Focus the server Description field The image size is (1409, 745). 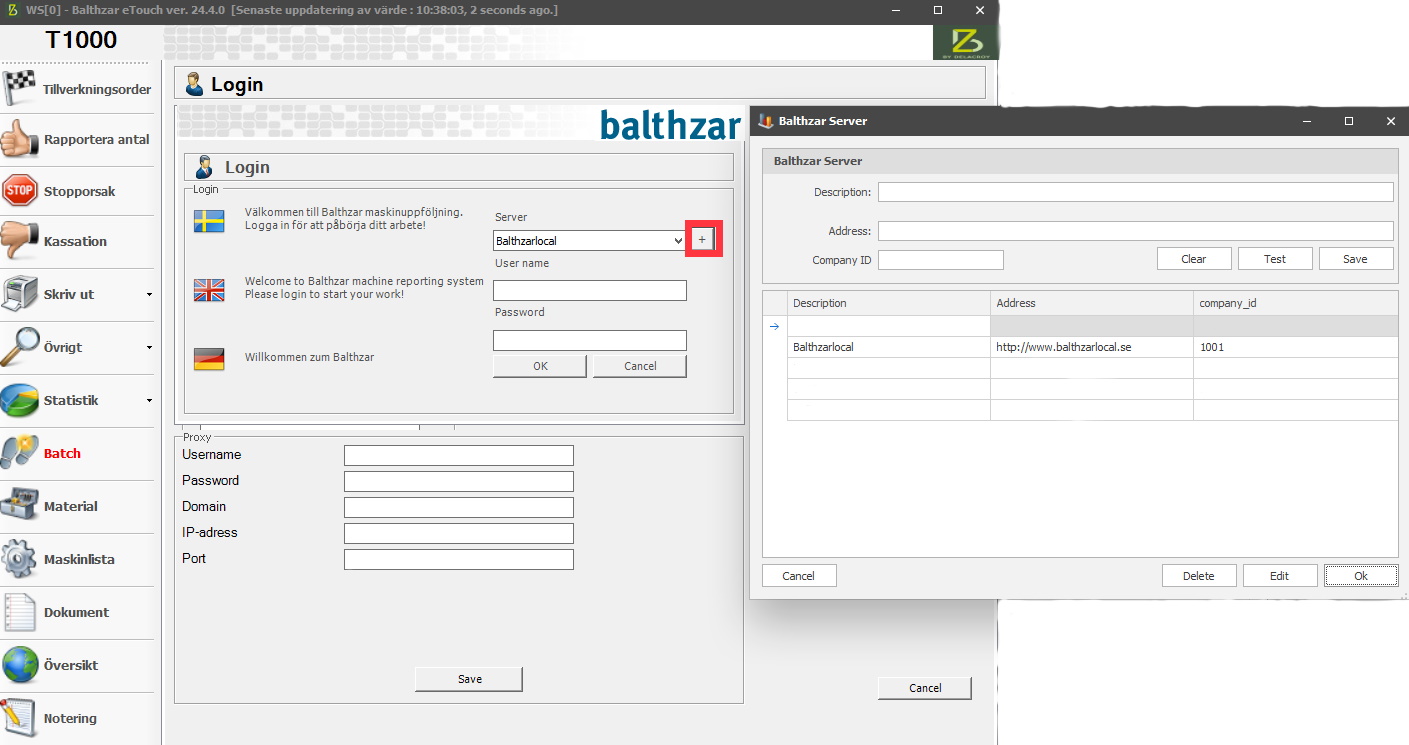pos(1136,192)
